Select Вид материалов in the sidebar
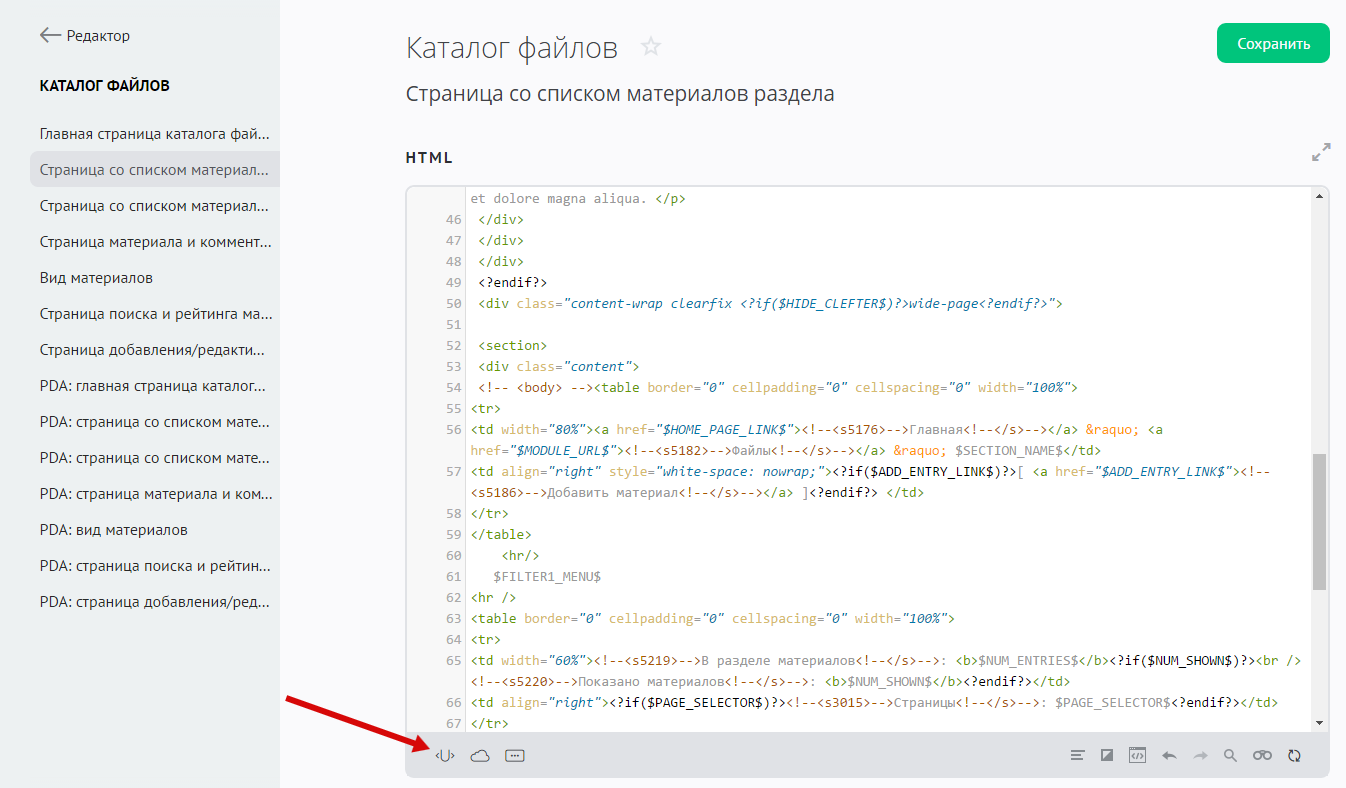 point(96,278)
